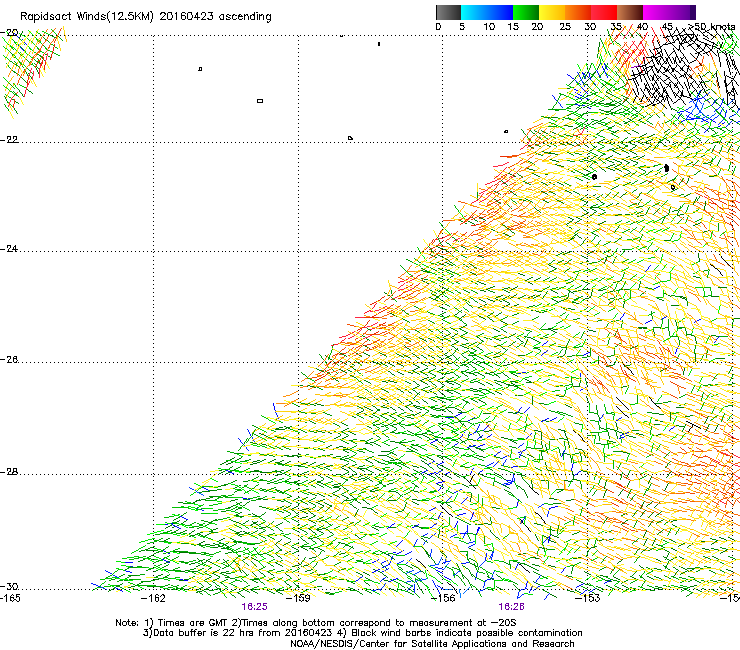Click the rectangular island outline west of -159 near -21.2
Viewport: 740px width, 650px height.
point(260,101)
